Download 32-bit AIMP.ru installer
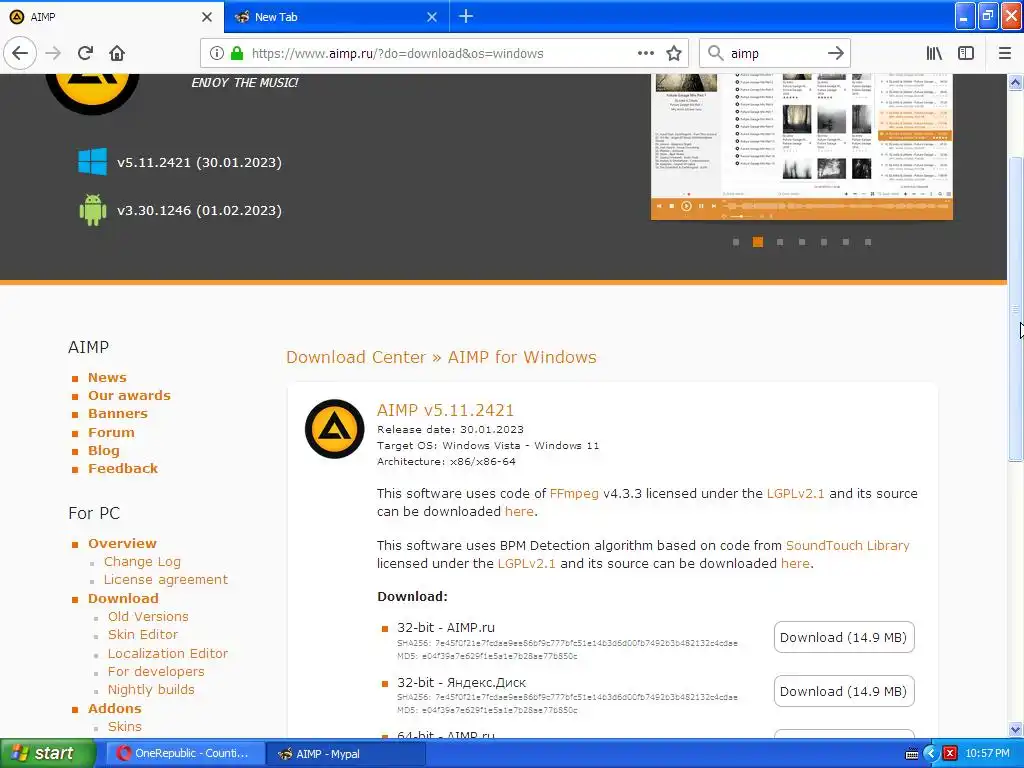 (x=844, y=637)
